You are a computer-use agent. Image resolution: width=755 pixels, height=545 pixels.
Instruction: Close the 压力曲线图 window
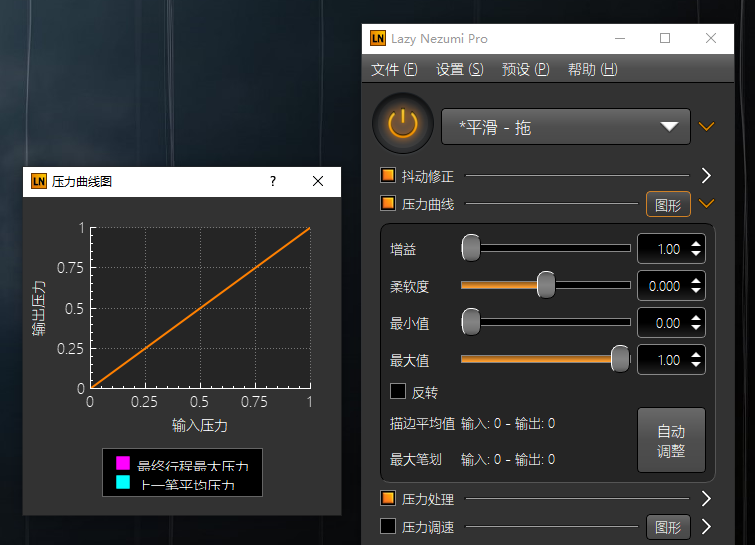(x=318, y=182)
